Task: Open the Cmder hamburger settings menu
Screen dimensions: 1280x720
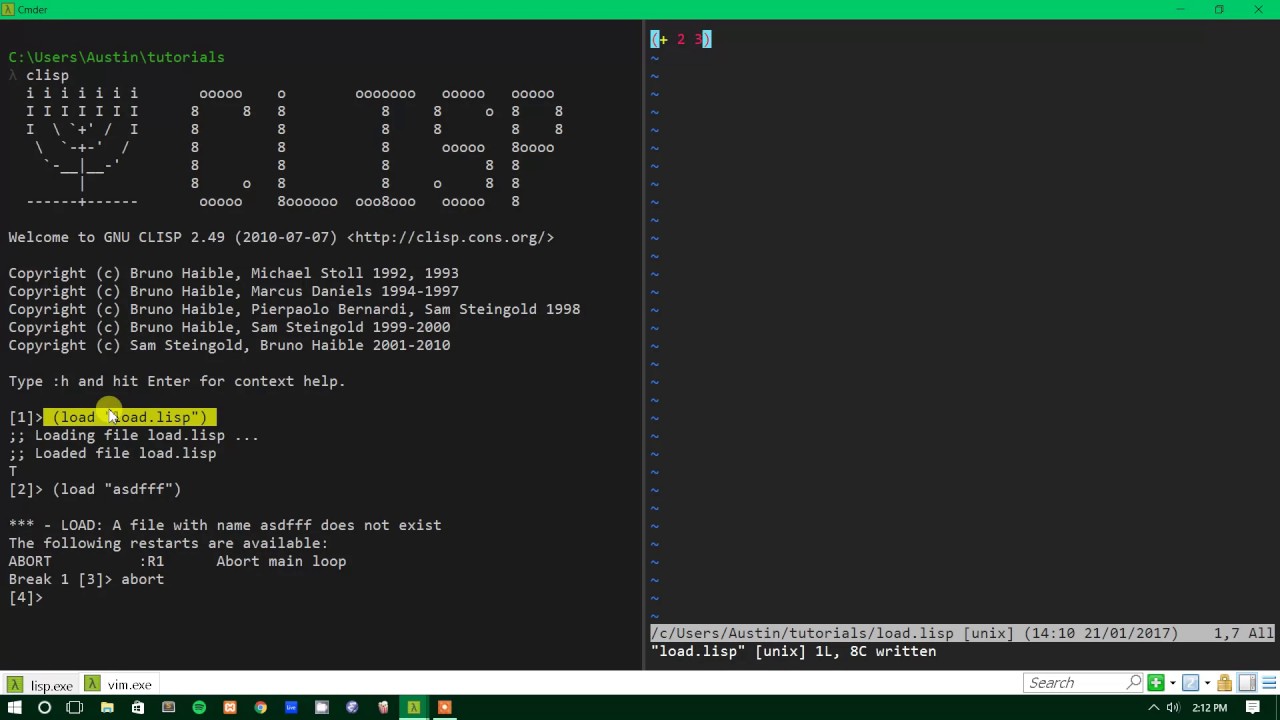Action: tap(1267, 683)
